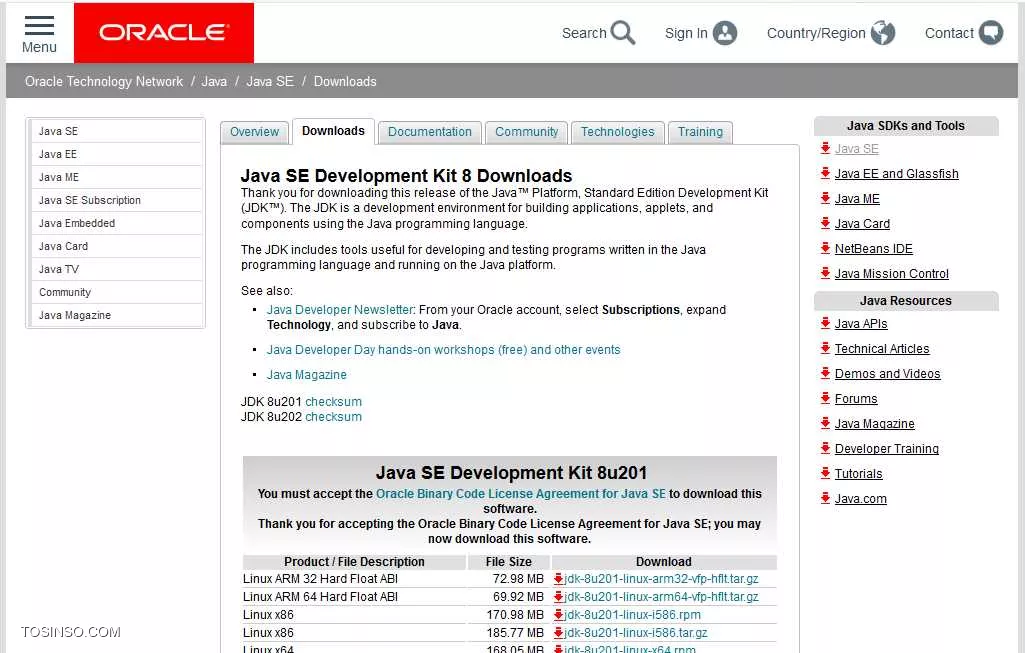This screenshot has height=653, width=1025.
Task: Open NetBeans IDE sidebar link
Action: pos(873,248)
